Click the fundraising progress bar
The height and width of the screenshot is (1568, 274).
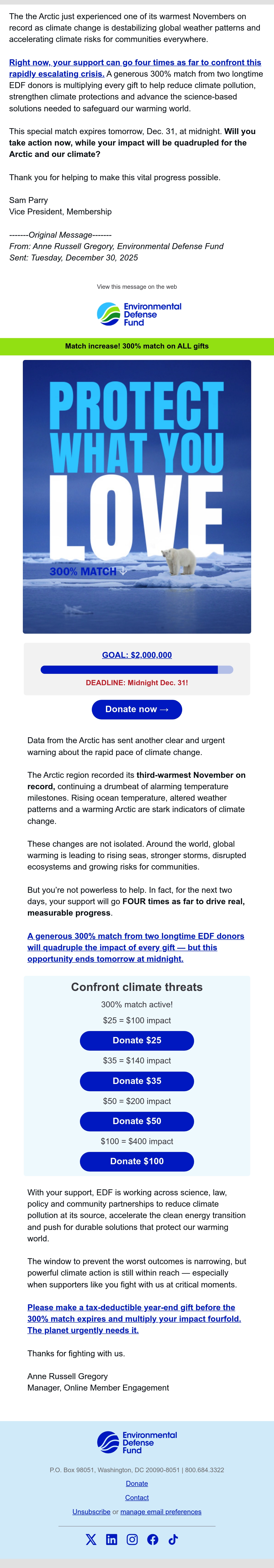tap(137, 669)
